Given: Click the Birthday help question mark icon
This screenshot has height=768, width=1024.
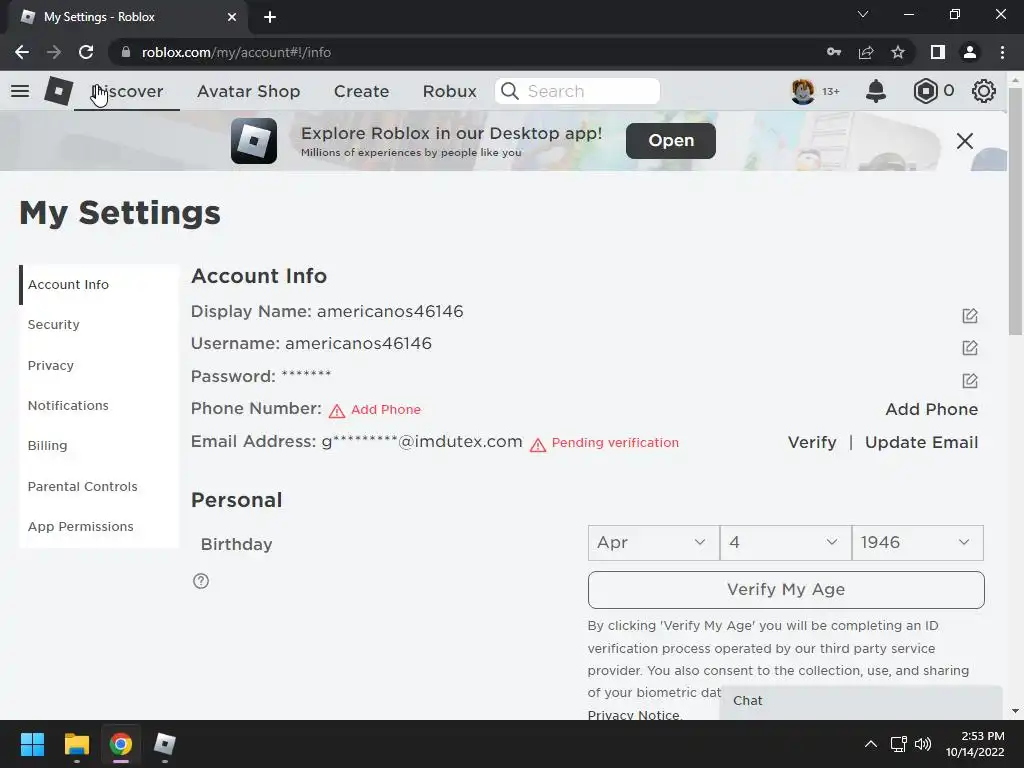Looking at the screenshot, I should (201, 581).
